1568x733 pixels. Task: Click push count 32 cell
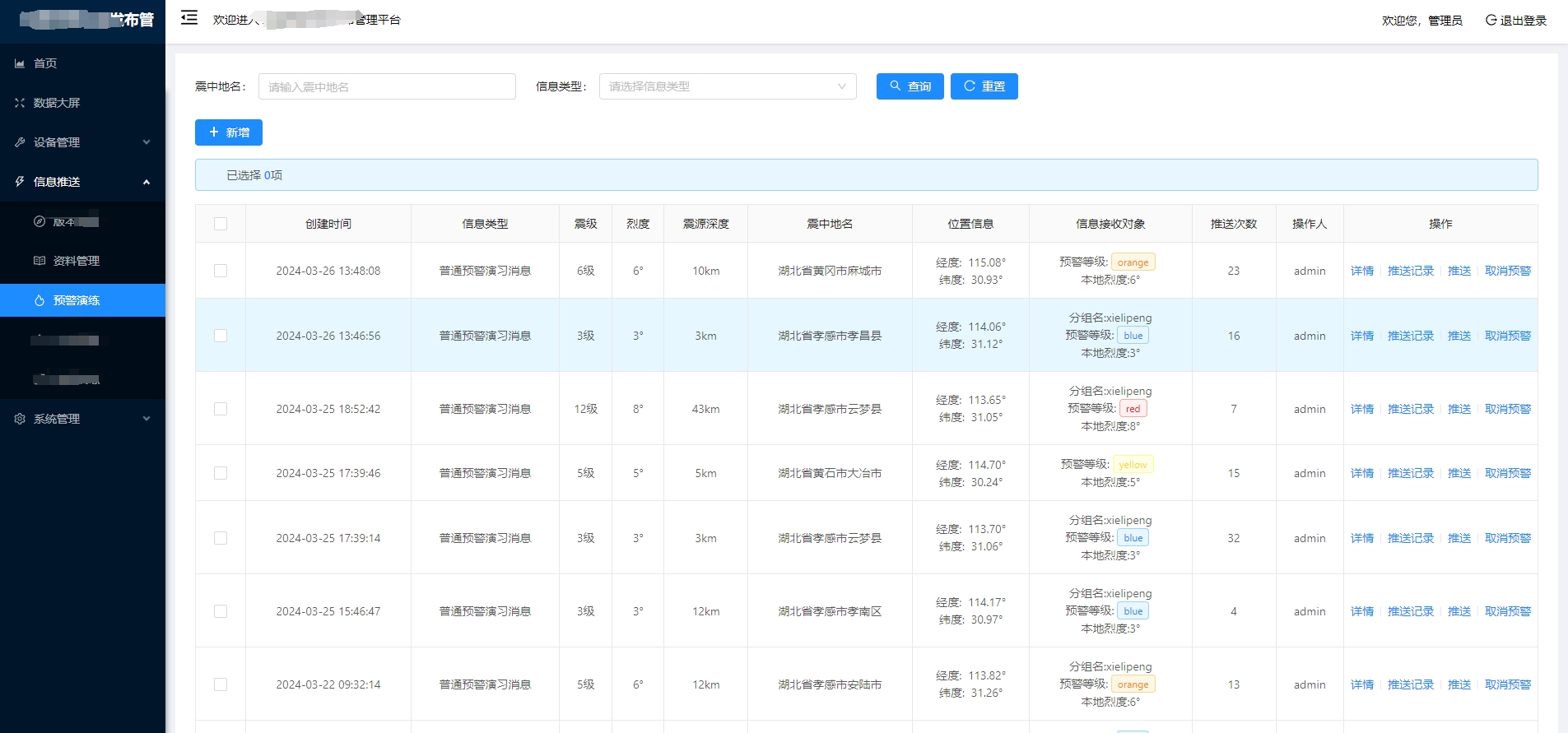click(1234, 538)
